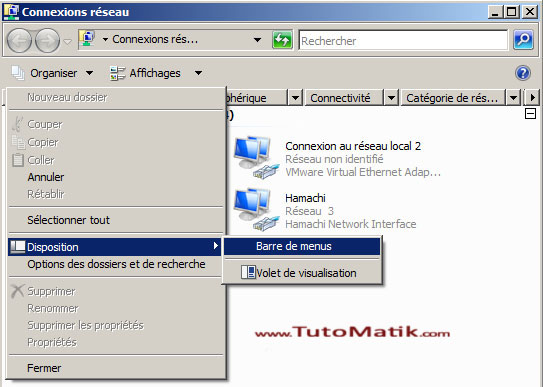Expand the address bar history dropdown
The width and height of the screenshot is (543, 387).
click(x=257, y=40)
